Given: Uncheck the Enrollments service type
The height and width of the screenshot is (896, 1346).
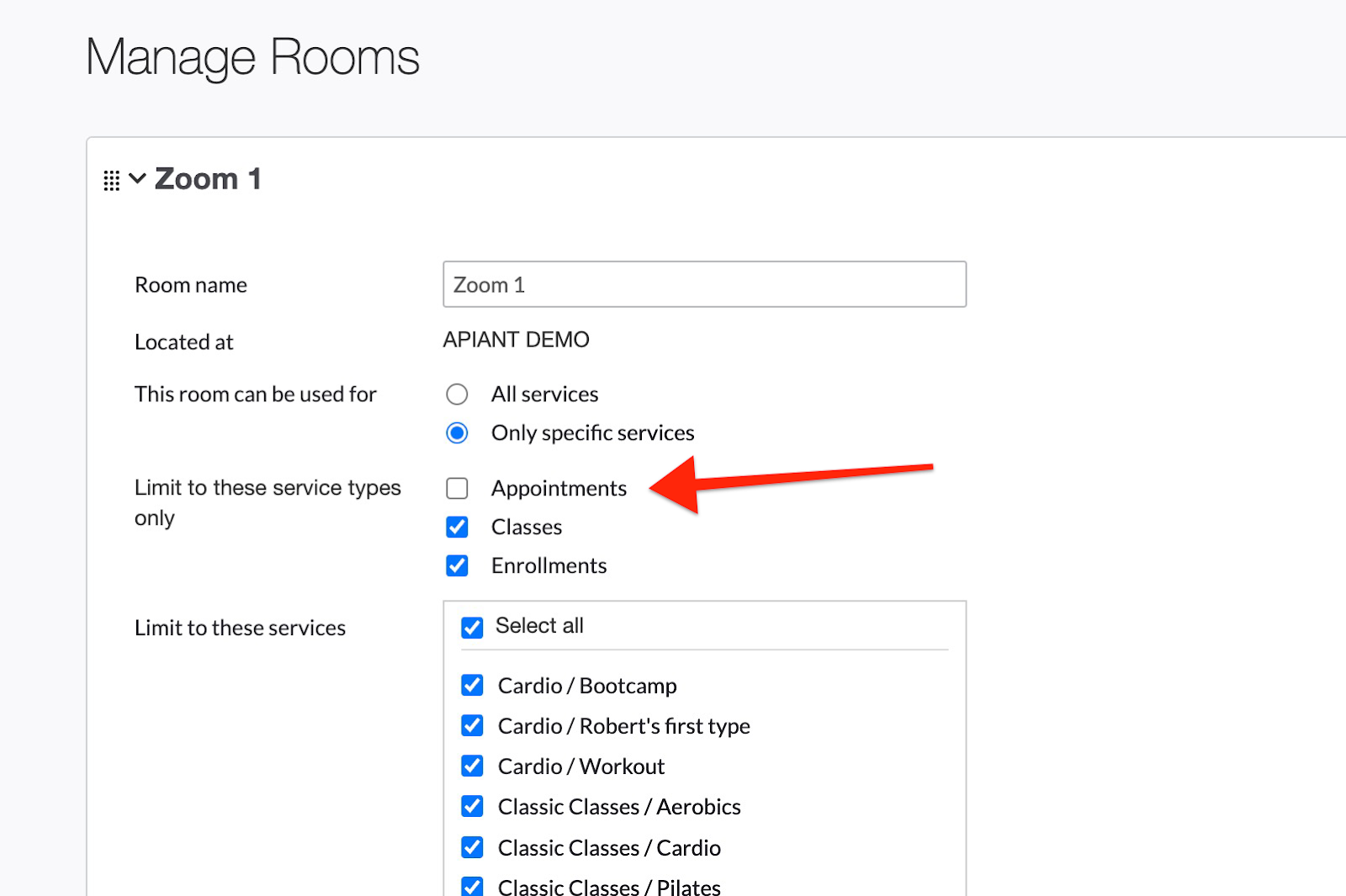Looking at the screenshot, I should click(457, 566).
